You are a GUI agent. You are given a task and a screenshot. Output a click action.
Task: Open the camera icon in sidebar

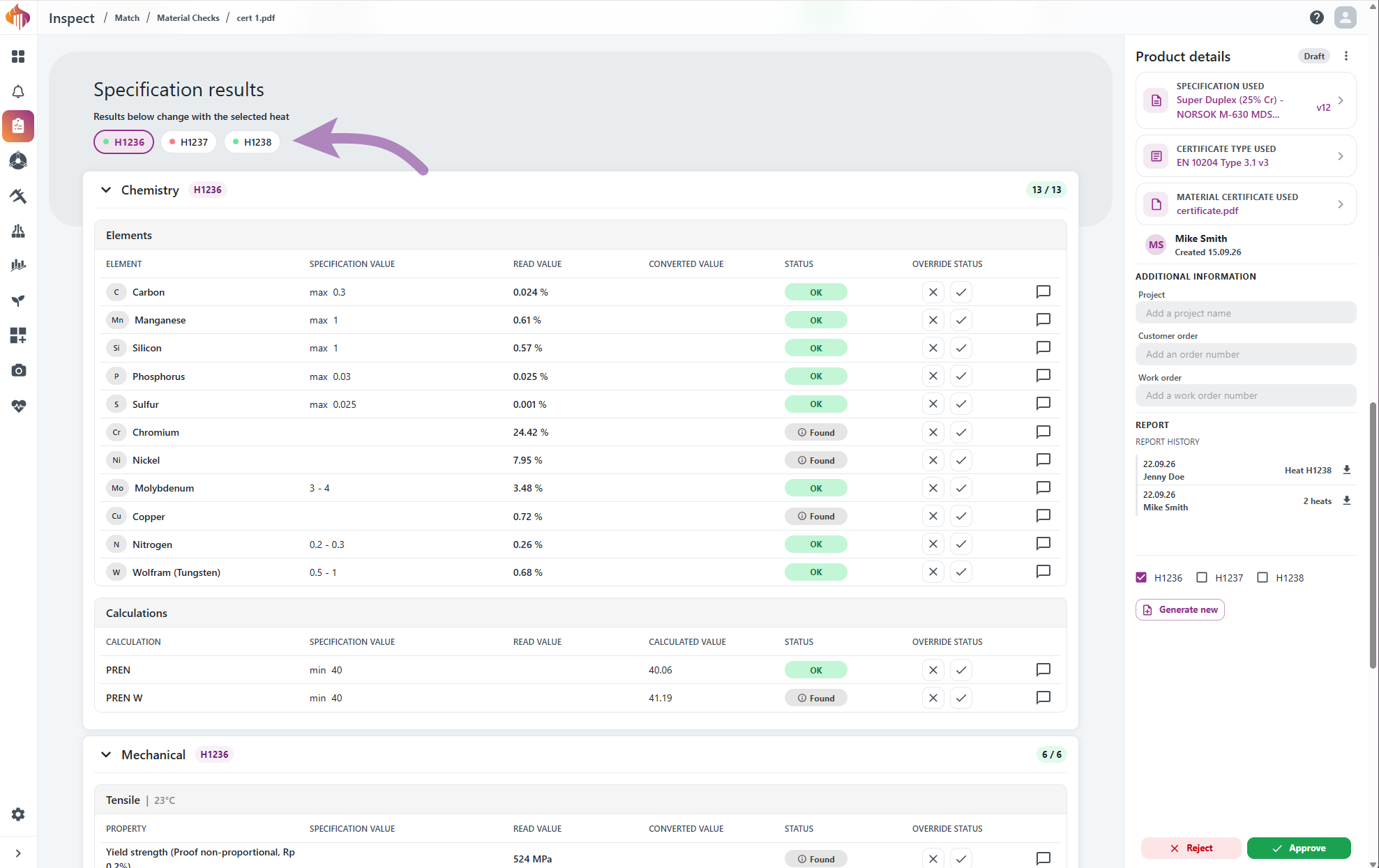18,370
